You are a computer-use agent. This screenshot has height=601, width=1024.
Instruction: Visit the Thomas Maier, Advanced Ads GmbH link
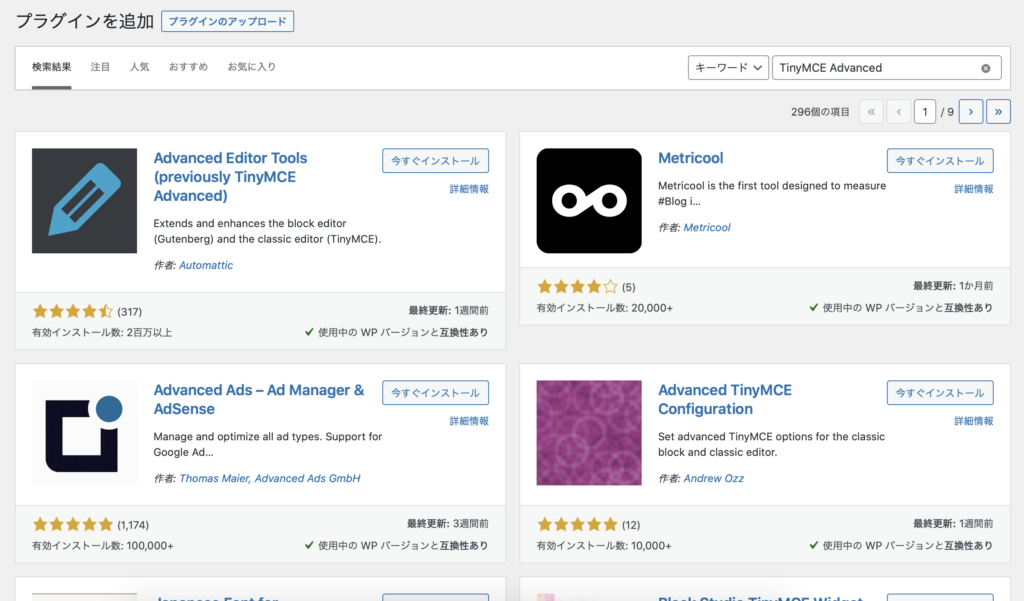270,478
